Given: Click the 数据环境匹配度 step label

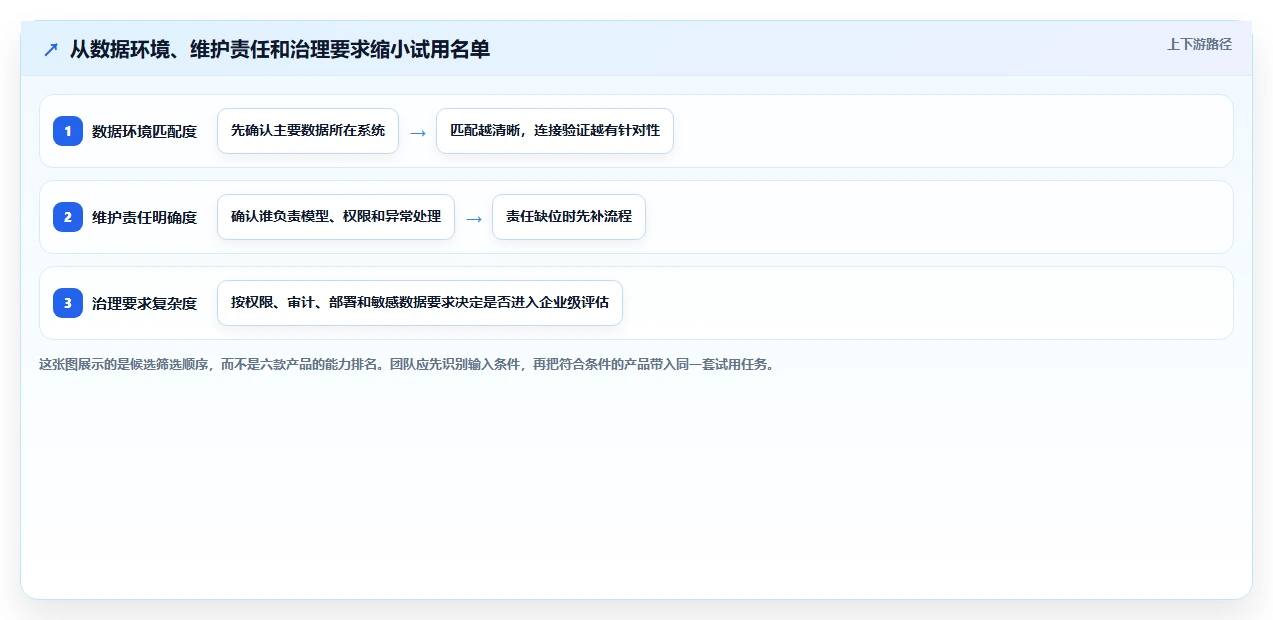Looking at the screenshot, I should tap(144, 131).
